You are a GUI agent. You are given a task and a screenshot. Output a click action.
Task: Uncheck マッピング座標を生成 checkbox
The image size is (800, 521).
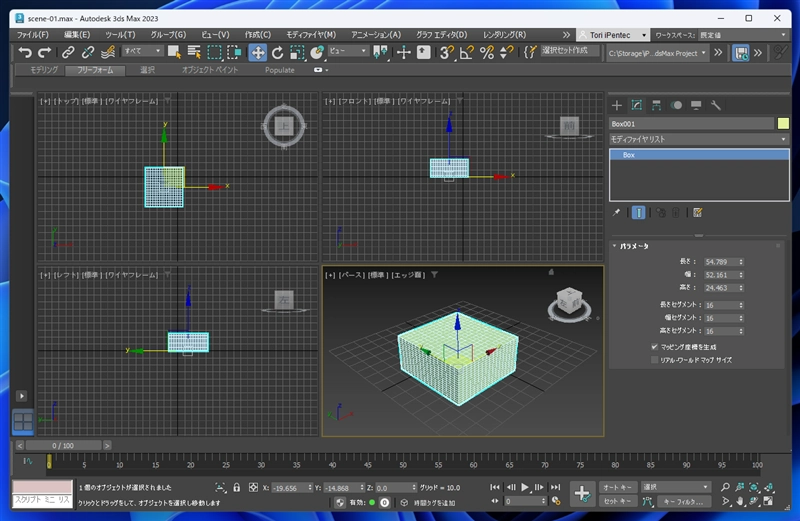[x=655, y=346]
